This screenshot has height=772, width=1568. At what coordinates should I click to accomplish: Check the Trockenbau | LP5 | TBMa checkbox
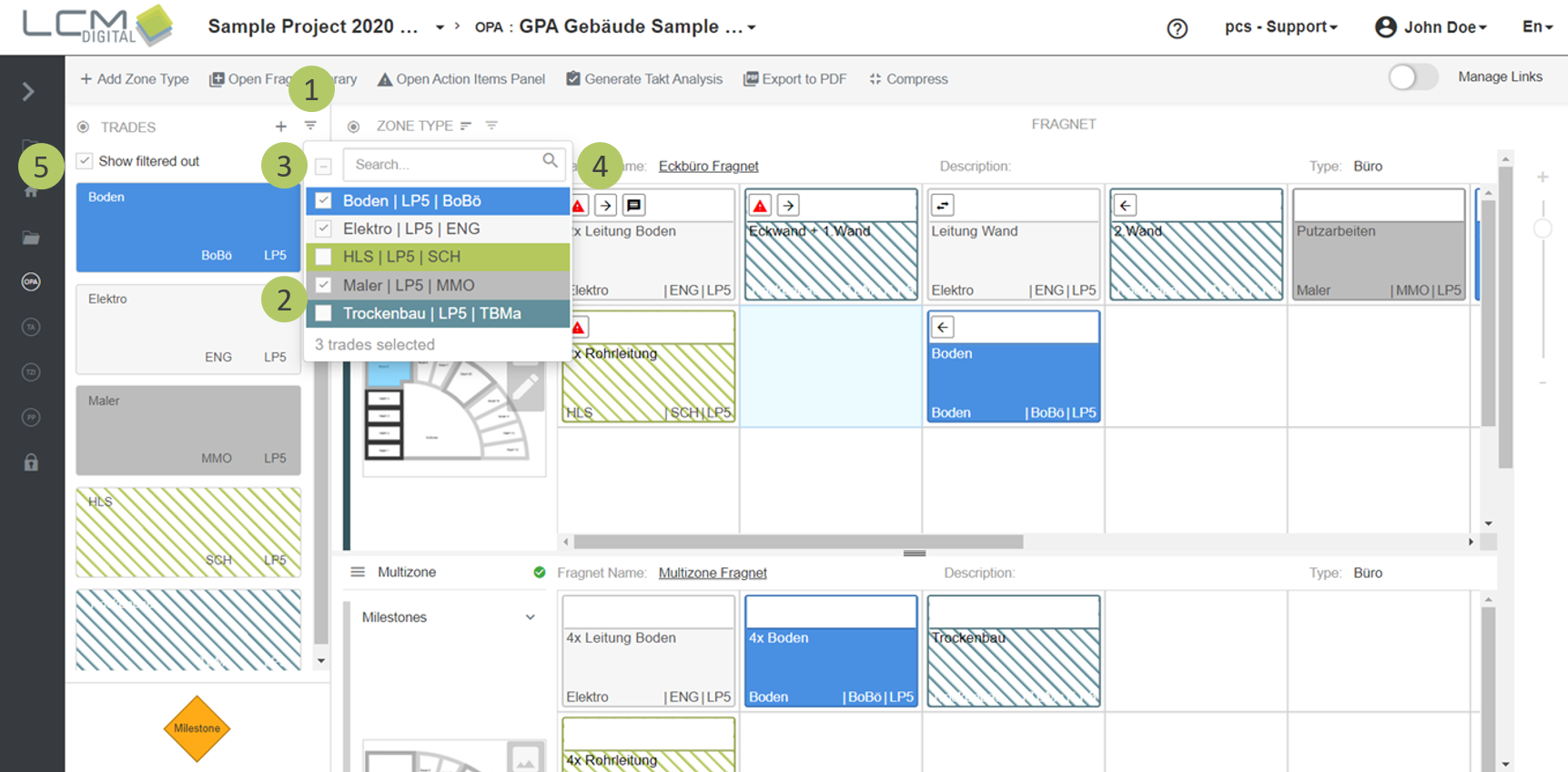323,313
